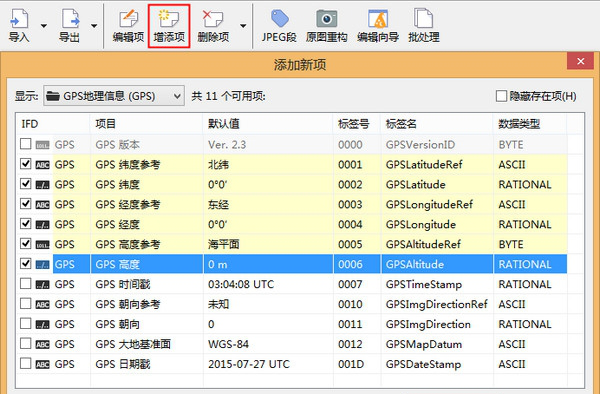Sort by the 标签号 column header
600x409 pixels.
(357, 124)
